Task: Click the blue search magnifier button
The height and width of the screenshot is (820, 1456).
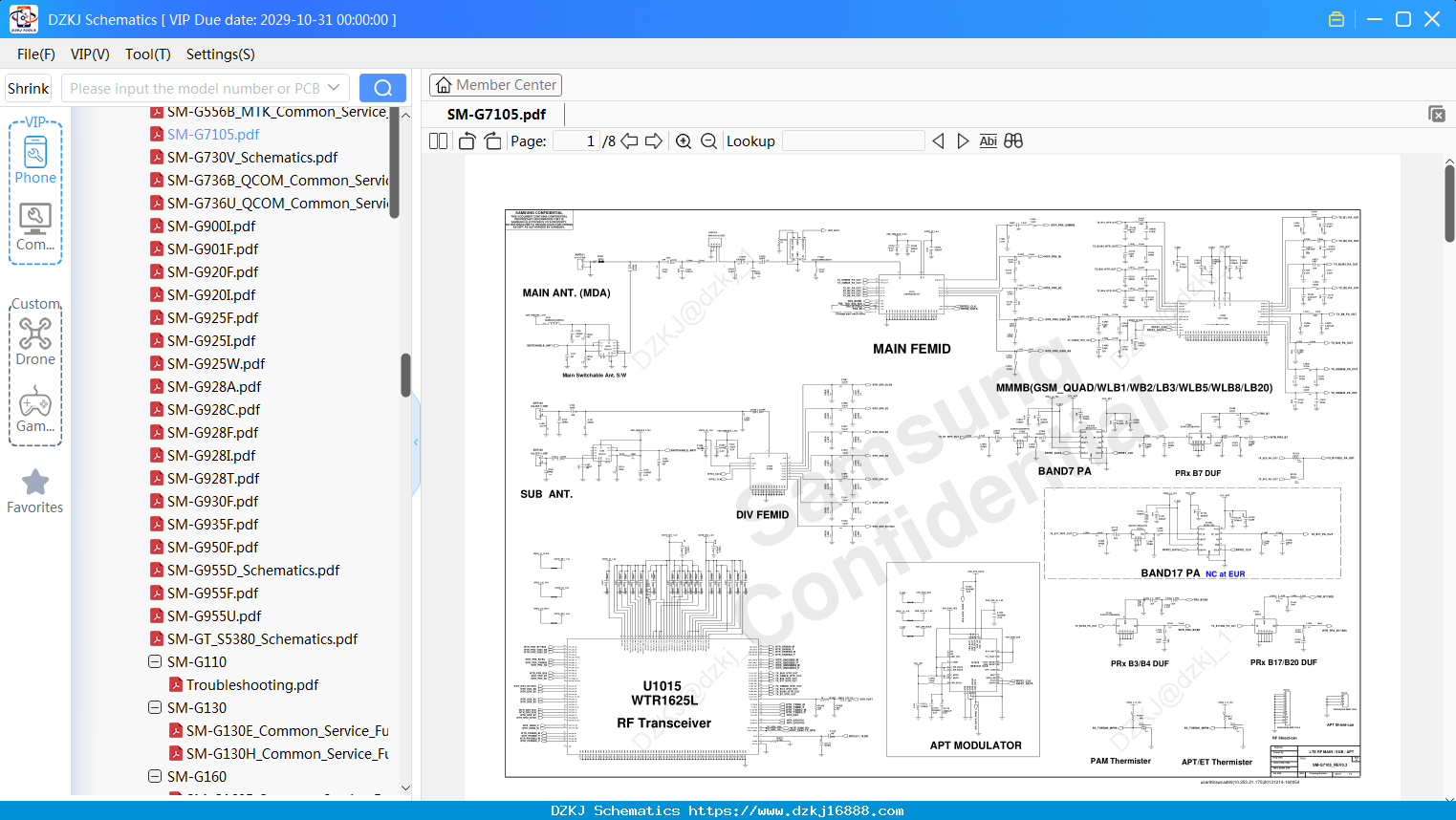Action: tap(382, 88)
